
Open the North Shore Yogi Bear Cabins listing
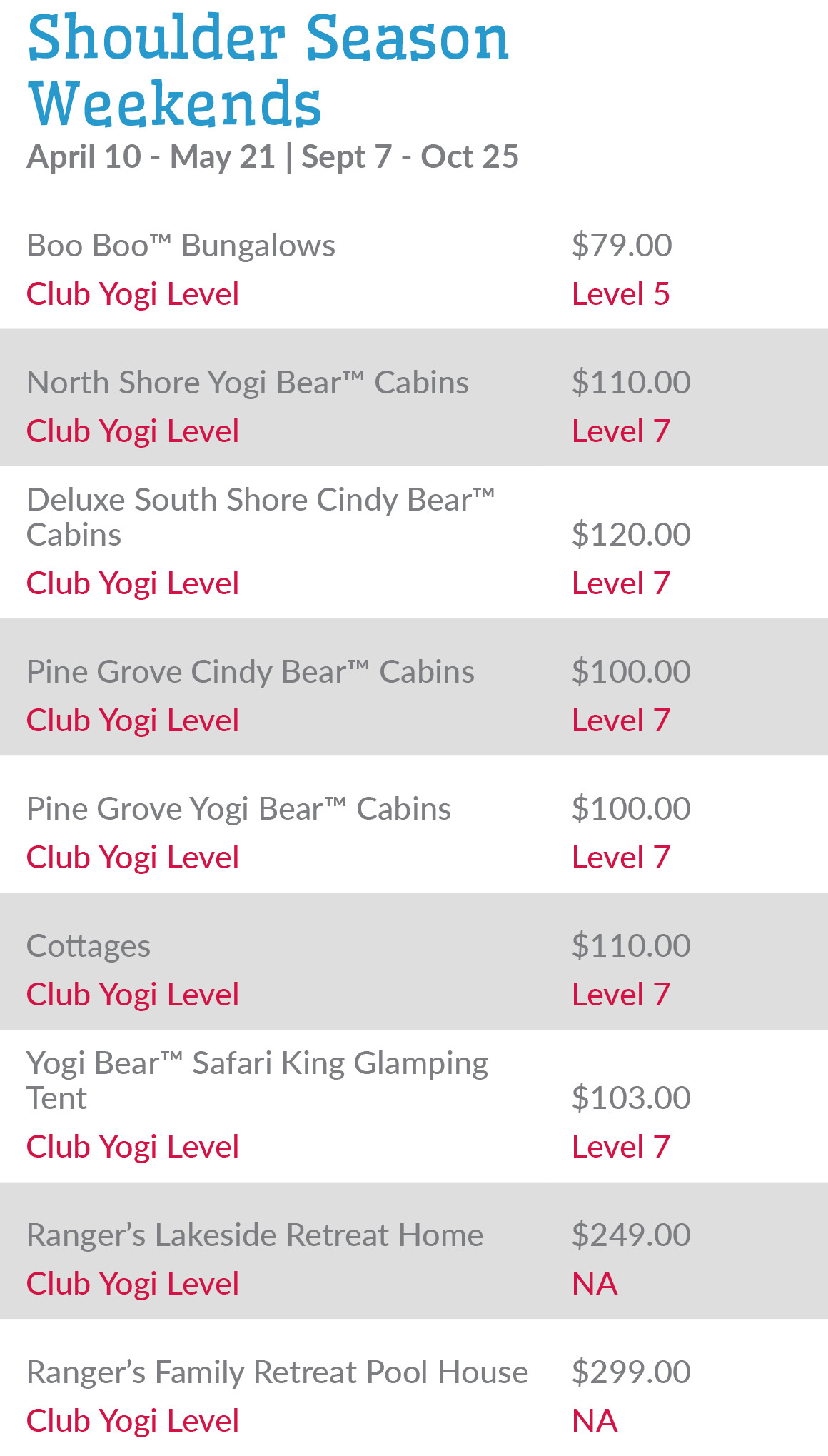pyautogui.click(x=248, y=383)
